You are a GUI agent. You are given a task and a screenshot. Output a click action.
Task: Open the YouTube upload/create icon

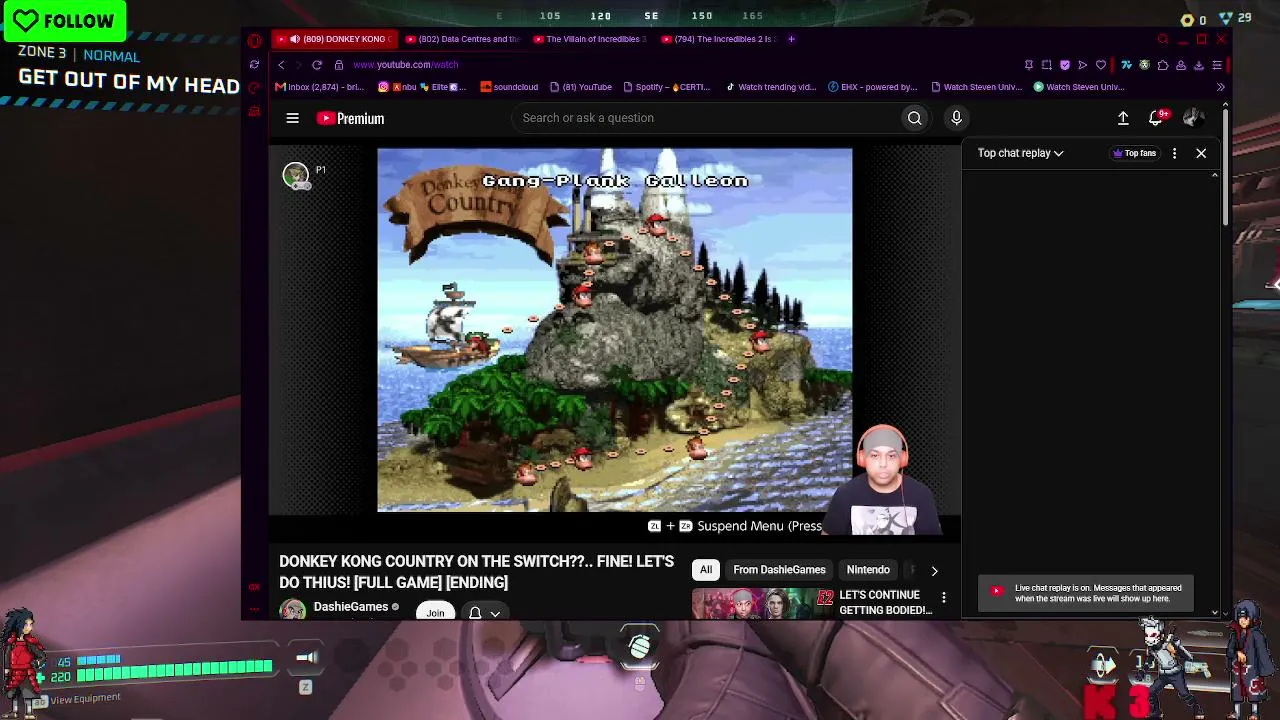[x=1123, y=118]
